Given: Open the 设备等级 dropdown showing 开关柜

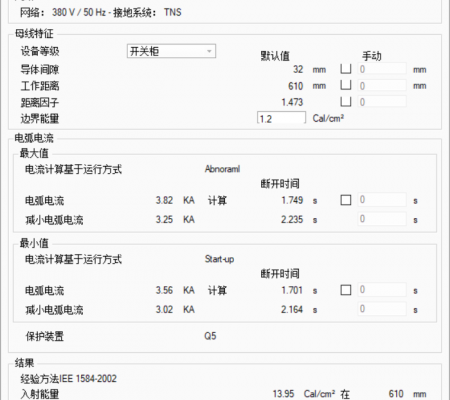Looking at the screenshot, I should [x=171, y=51].
